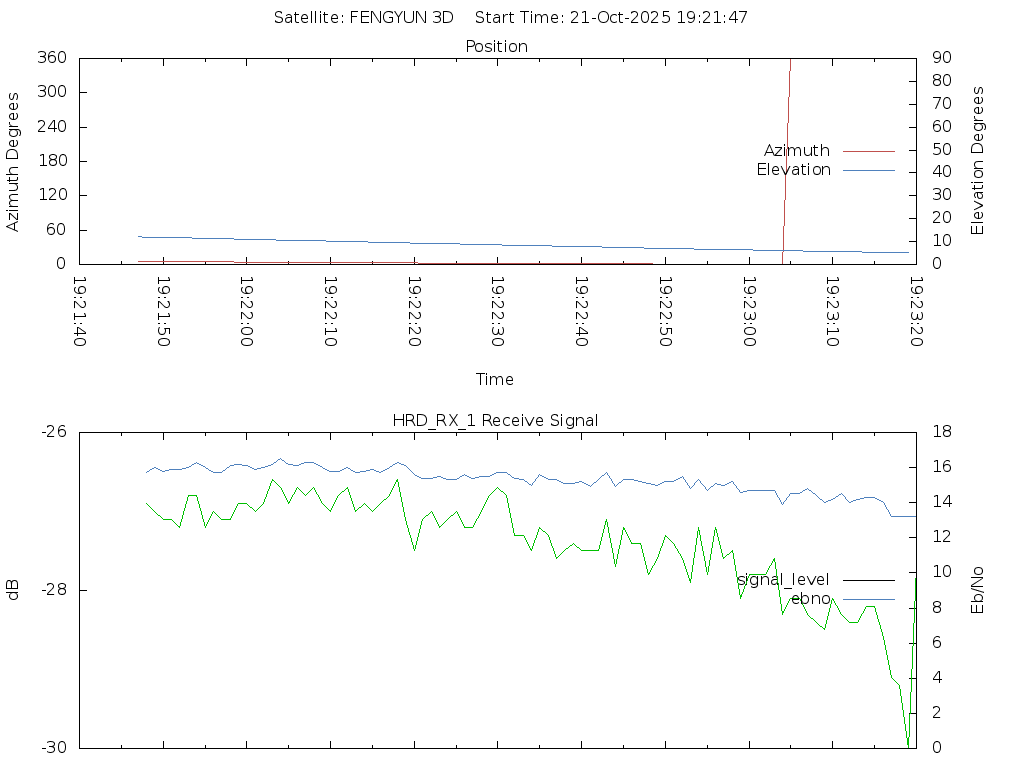Image resolution: width=1024 pixels, height=768 pixels.
Task: Select the red Azimuth legend line sample
Action: click(x=868, y=151)
